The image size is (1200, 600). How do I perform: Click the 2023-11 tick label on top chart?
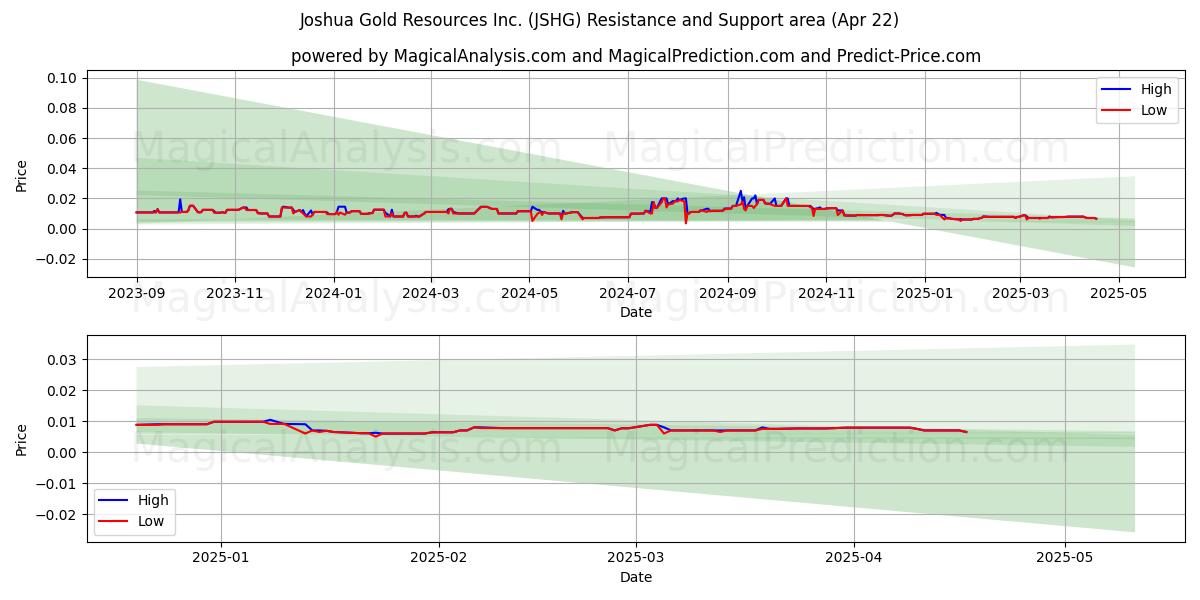click(x=235, y=294)
